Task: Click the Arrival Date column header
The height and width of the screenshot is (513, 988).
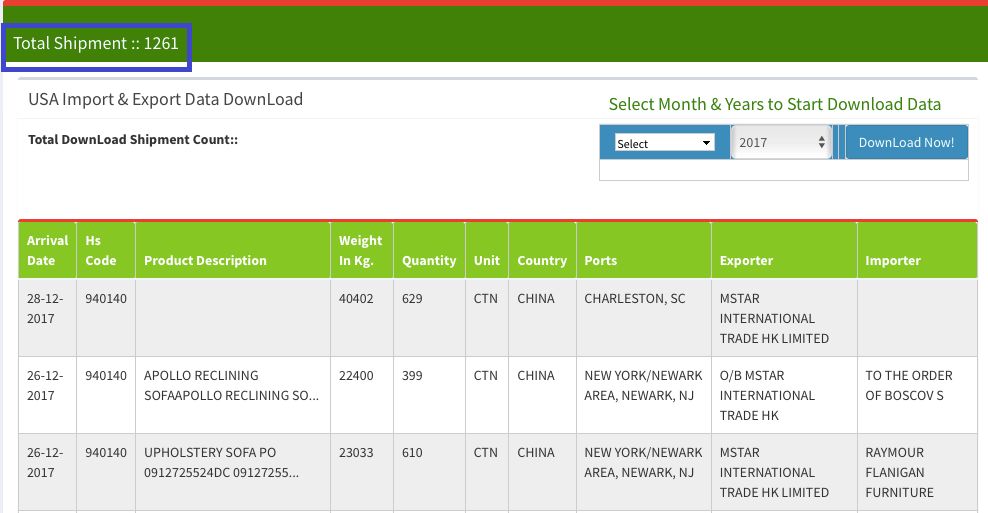Action: pyautogui.click(x=47, y=250)
